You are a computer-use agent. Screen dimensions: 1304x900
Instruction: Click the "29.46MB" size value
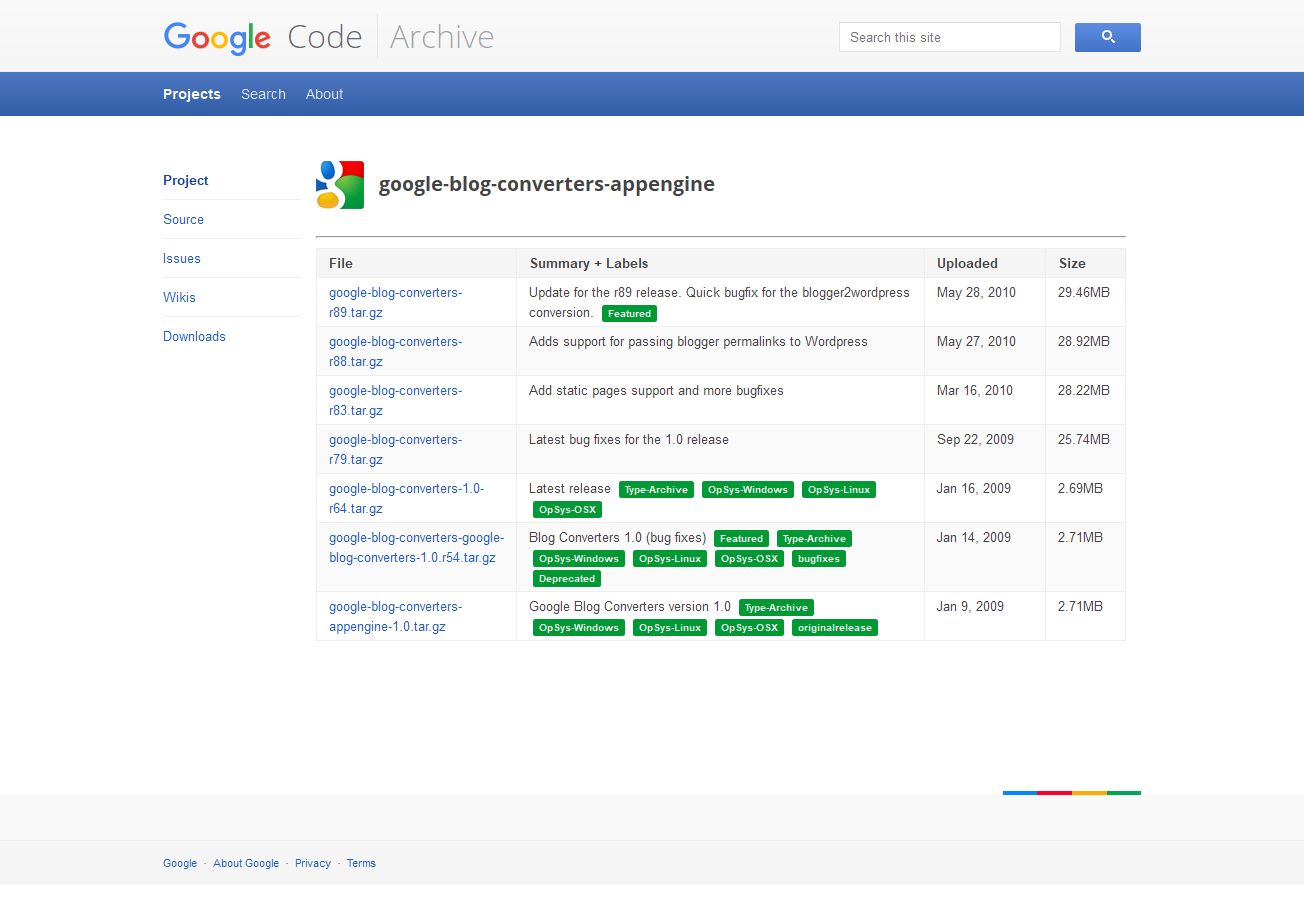1084,292
